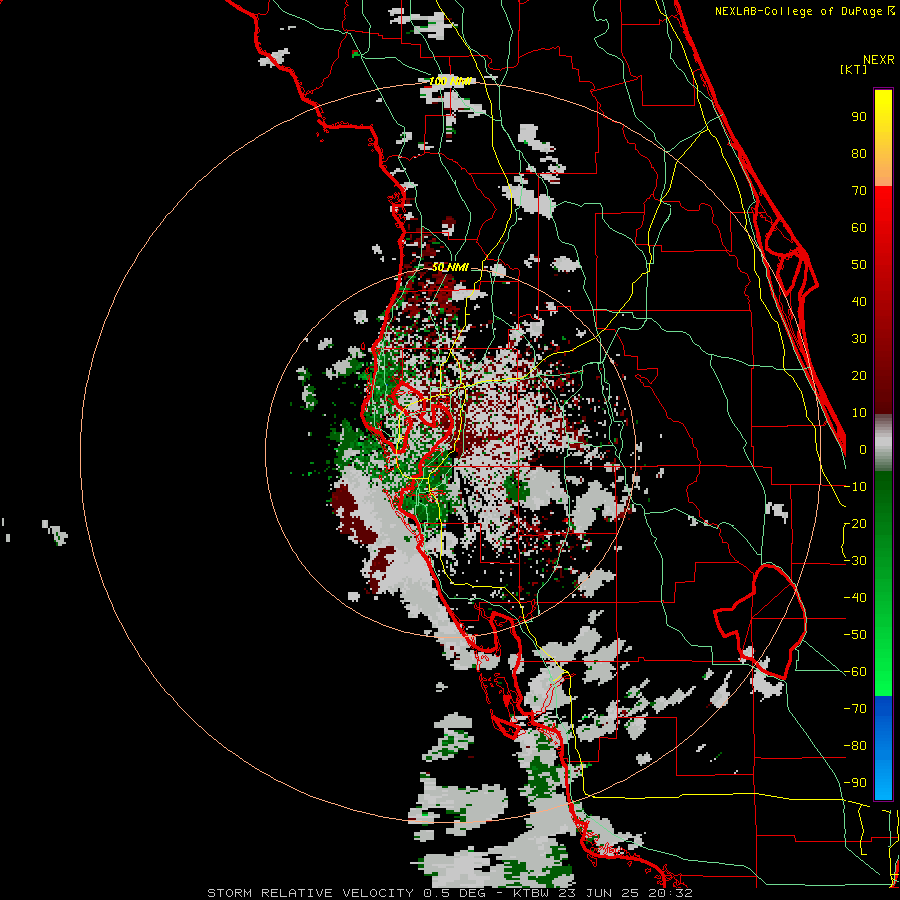Click the positive 40 value on the velocity scale
The width and height of the screenshot is (900, 900).
(x=859, y=302)
